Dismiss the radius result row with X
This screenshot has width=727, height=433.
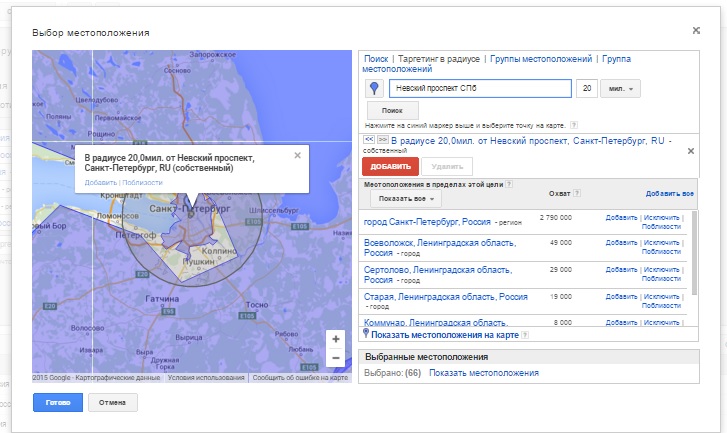[x=691, y=151]
